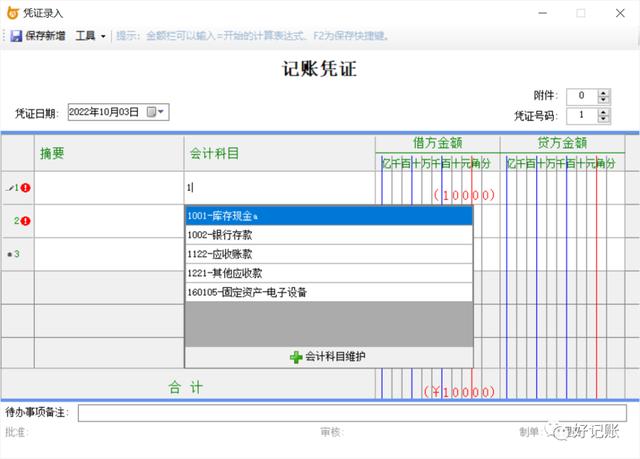Click row 1 借方金额 value (10000)

[x=464, y=195]
